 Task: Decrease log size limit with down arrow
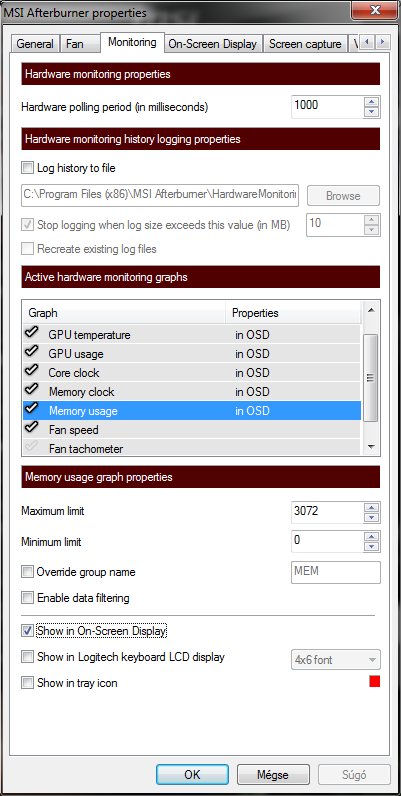[x=372, y=230]
